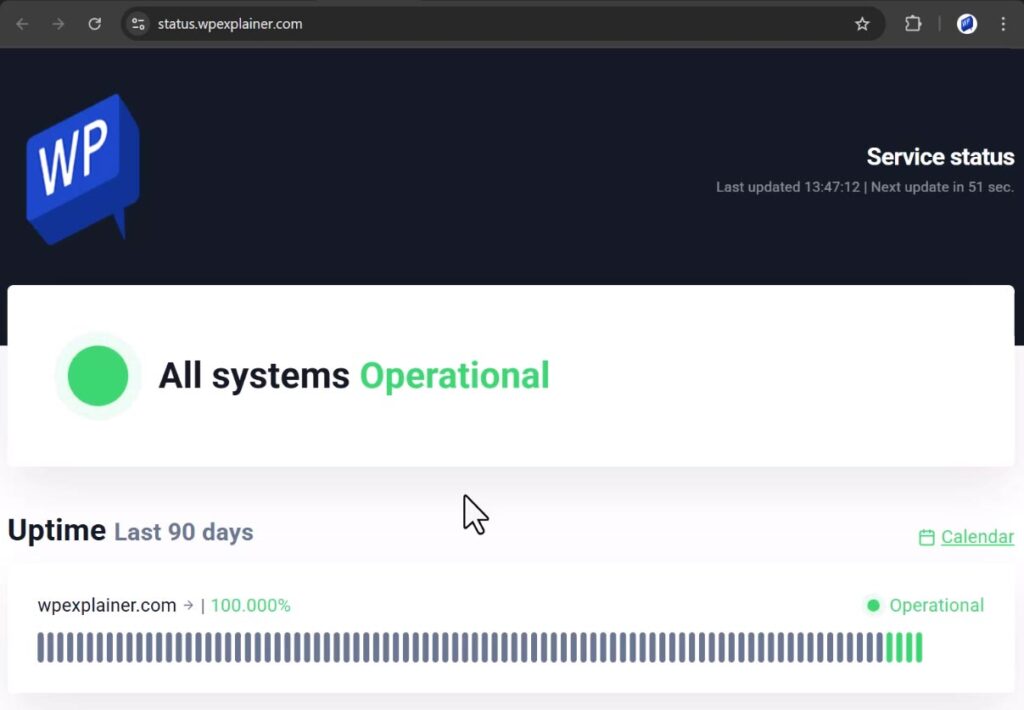Screen dimensions: 1024x710
Task: Expand details for the wpexplainer.com uptime monitor
Action: [x=188, y=605]
